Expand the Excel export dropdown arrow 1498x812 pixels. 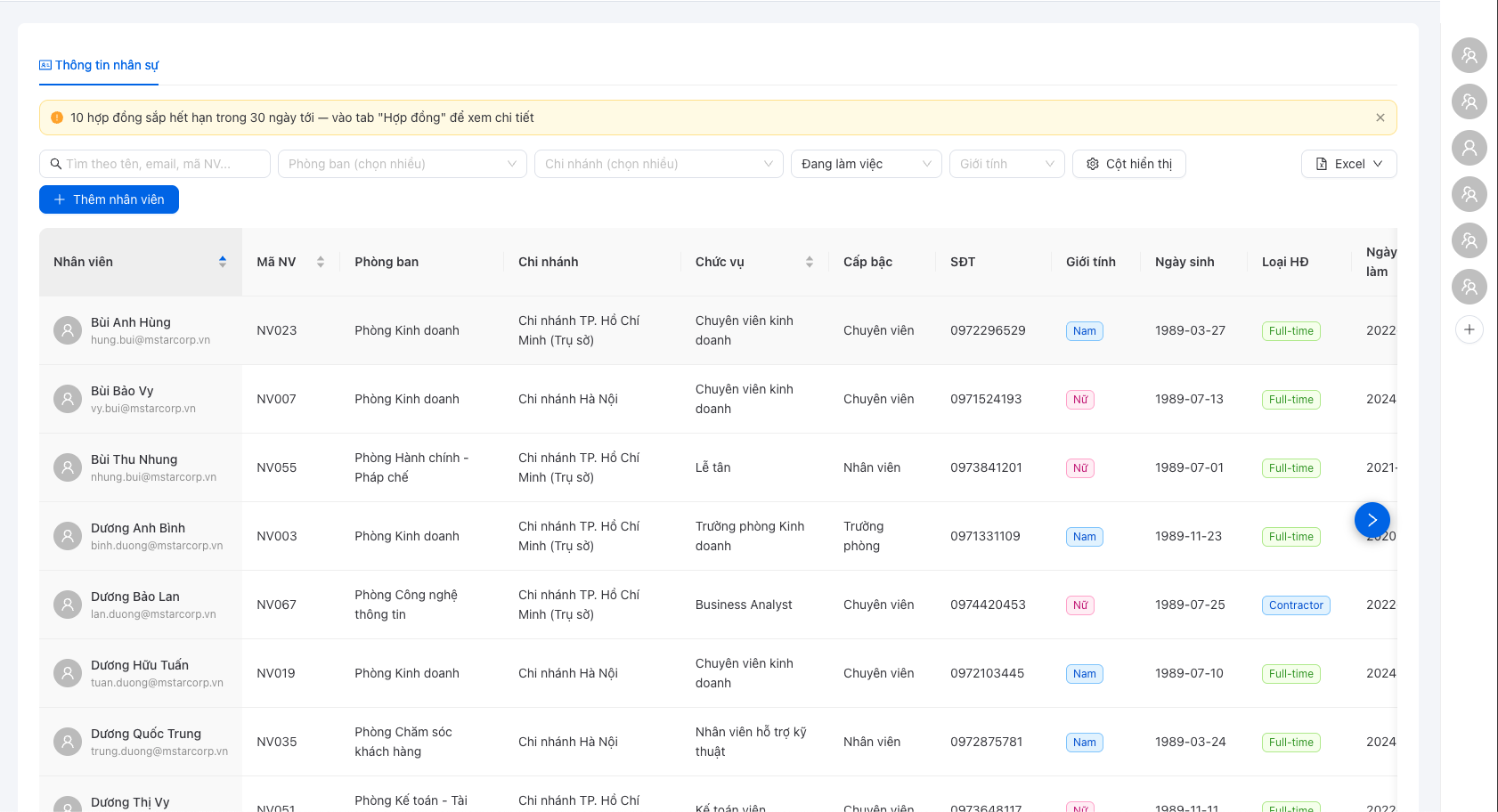pos(1378,164)
